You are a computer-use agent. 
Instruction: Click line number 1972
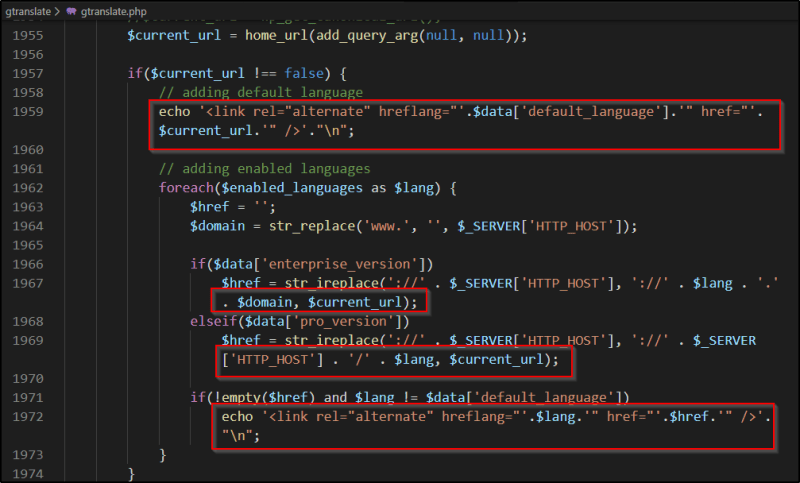point(28,417)
